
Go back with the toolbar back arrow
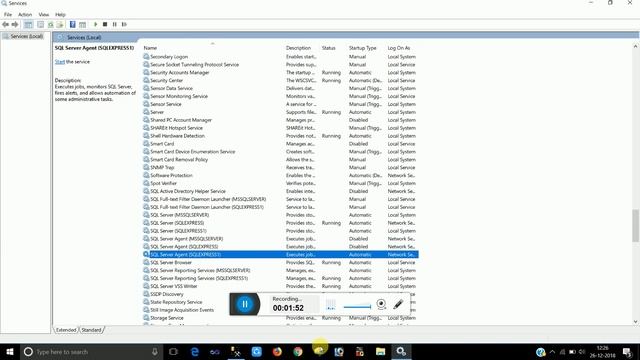click(6, 24)
